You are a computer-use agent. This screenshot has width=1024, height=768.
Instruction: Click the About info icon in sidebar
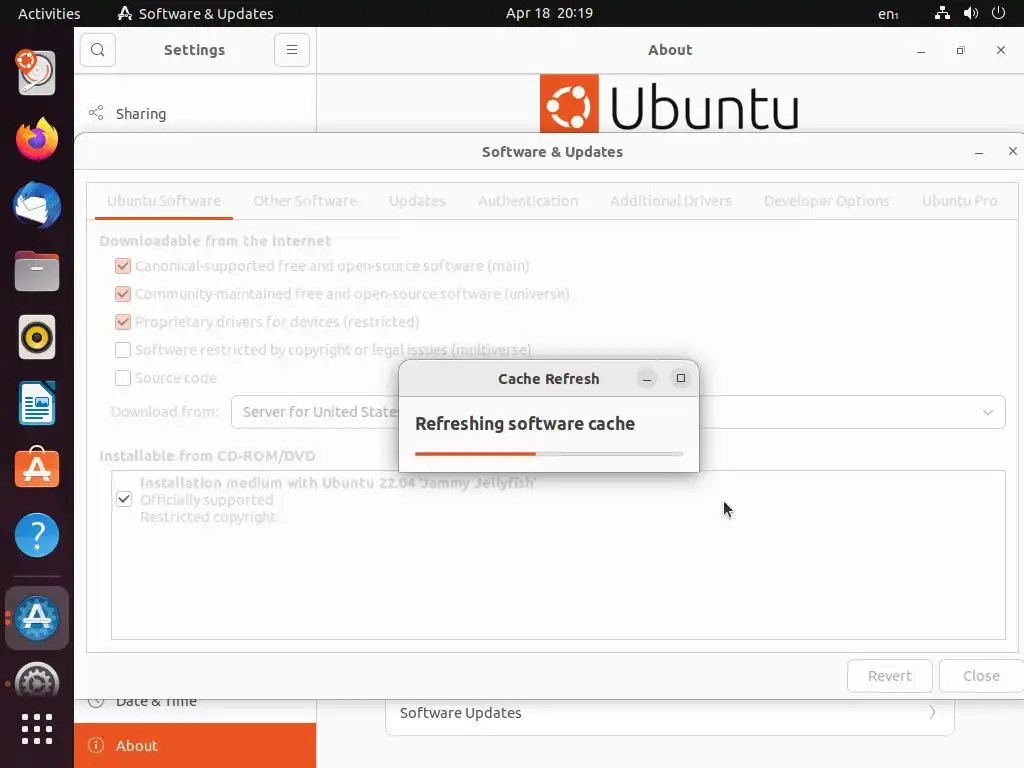tap(96, 745)
